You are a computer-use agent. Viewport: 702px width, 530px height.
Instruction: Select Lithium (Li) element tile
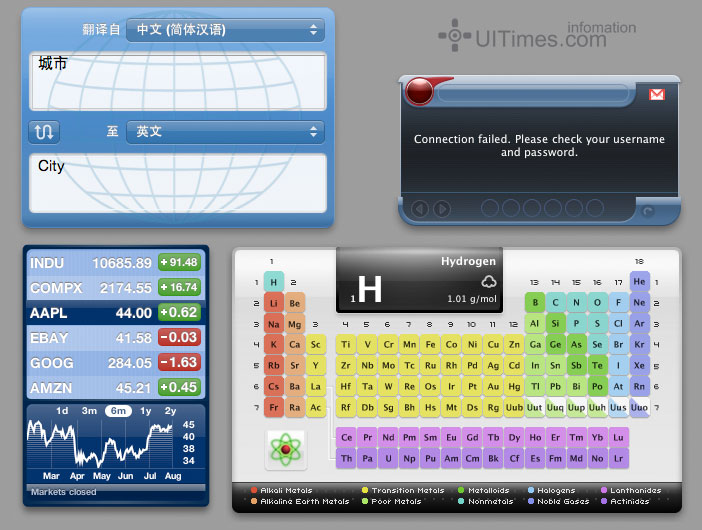click(274, 303)
